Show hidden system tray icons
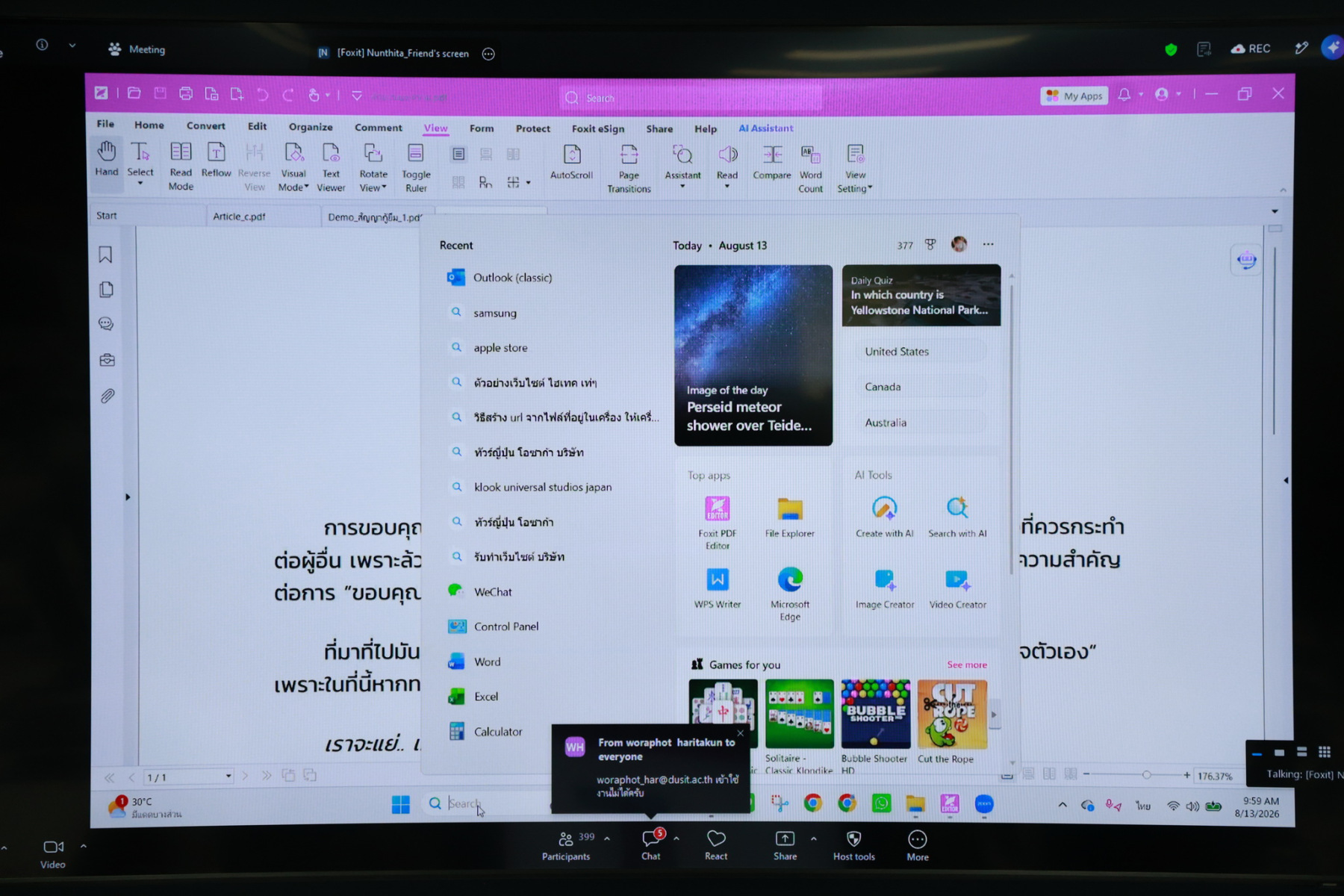Screen dimensions: 1344x896 1063,805
